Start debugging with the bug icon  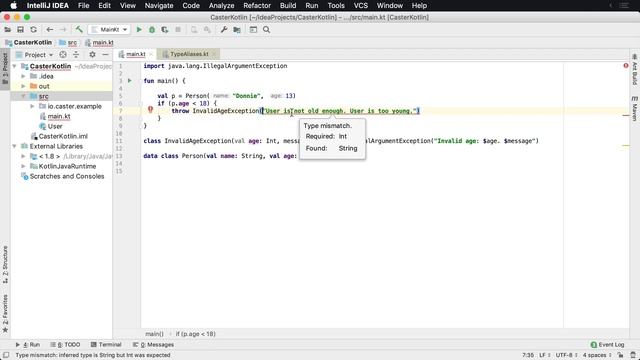pyautogui.click(x=152, y=30)
